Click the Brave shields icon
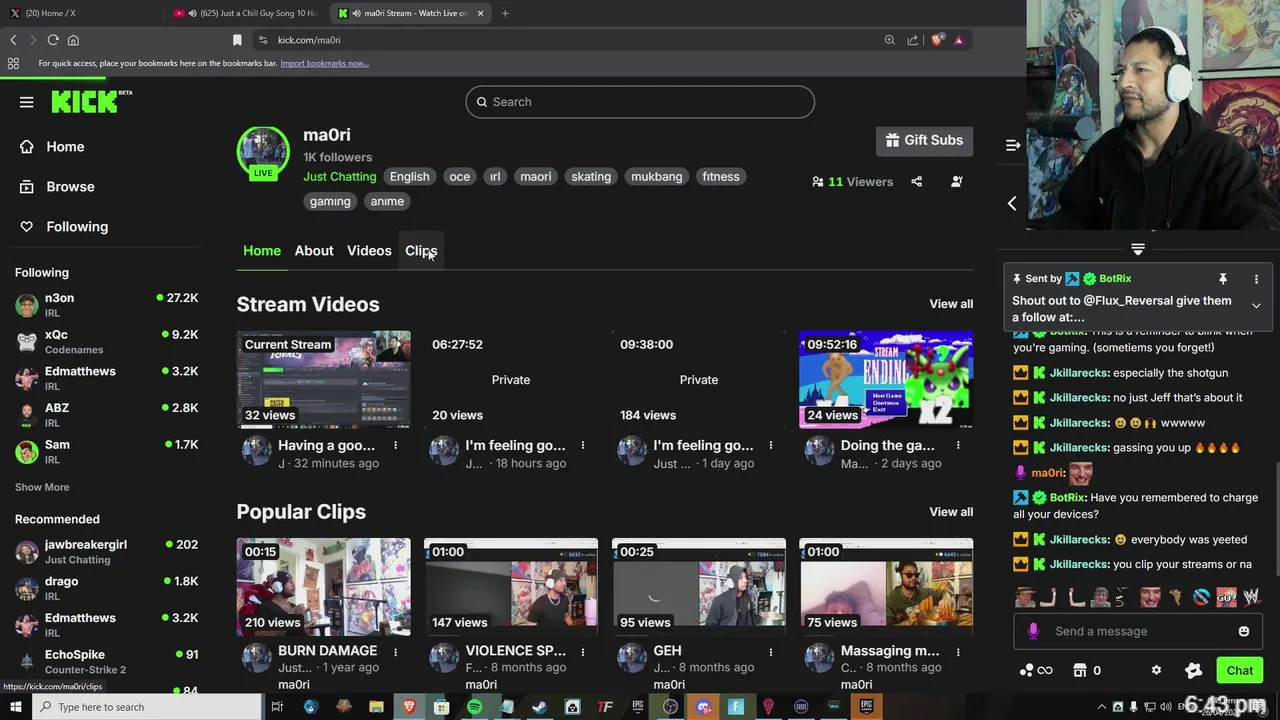The image size is (1280, 720). [937, 40]
